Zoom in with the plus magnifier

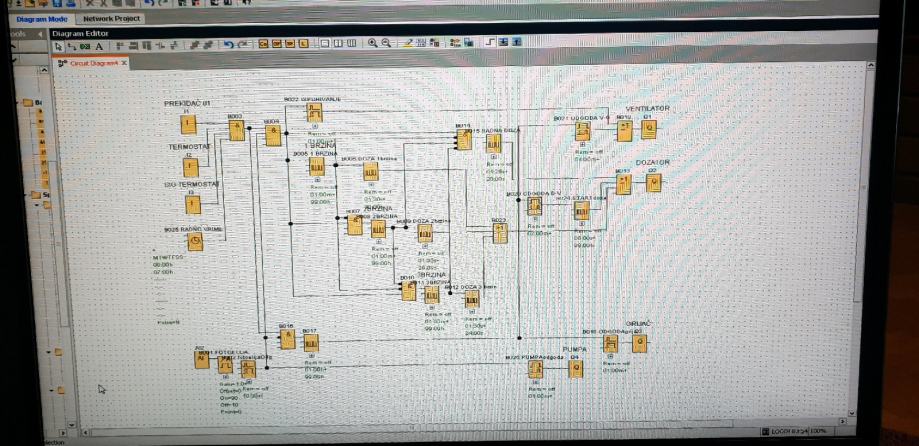coord(372,43)
